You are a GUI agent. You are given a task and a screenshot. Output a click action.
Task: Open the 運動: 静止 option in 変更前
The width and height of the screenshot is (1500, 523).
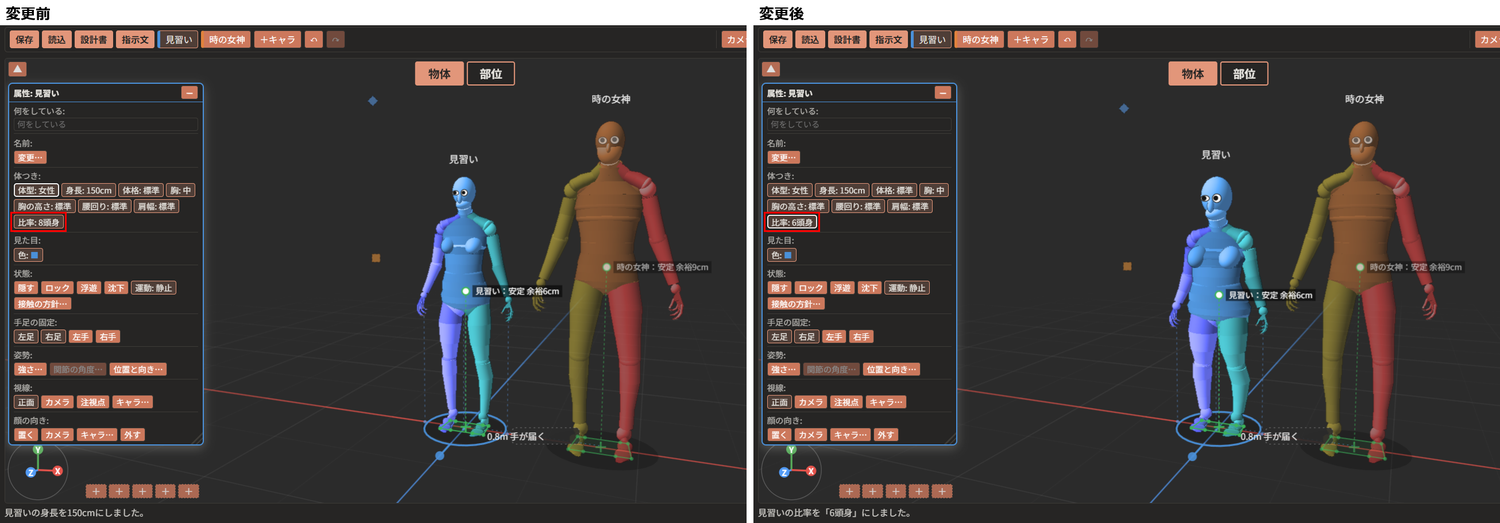(152, 287)
